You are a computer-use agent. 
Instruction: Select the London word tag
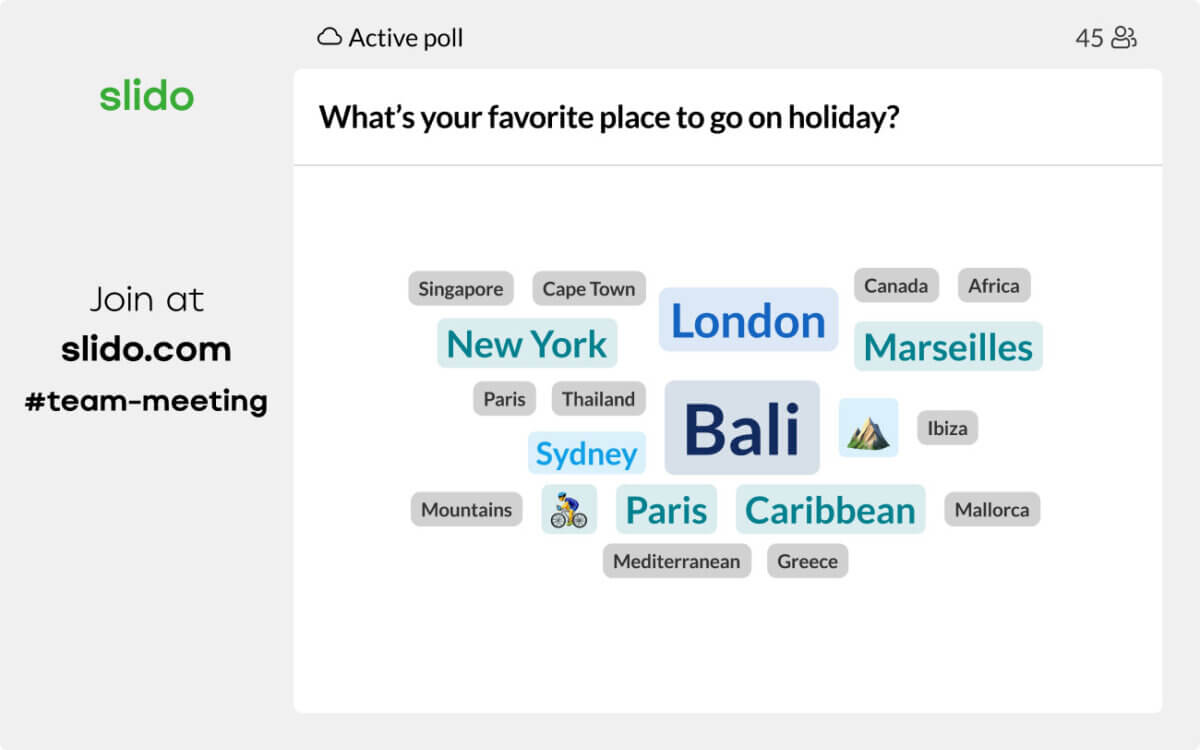[x=748, y=321]
